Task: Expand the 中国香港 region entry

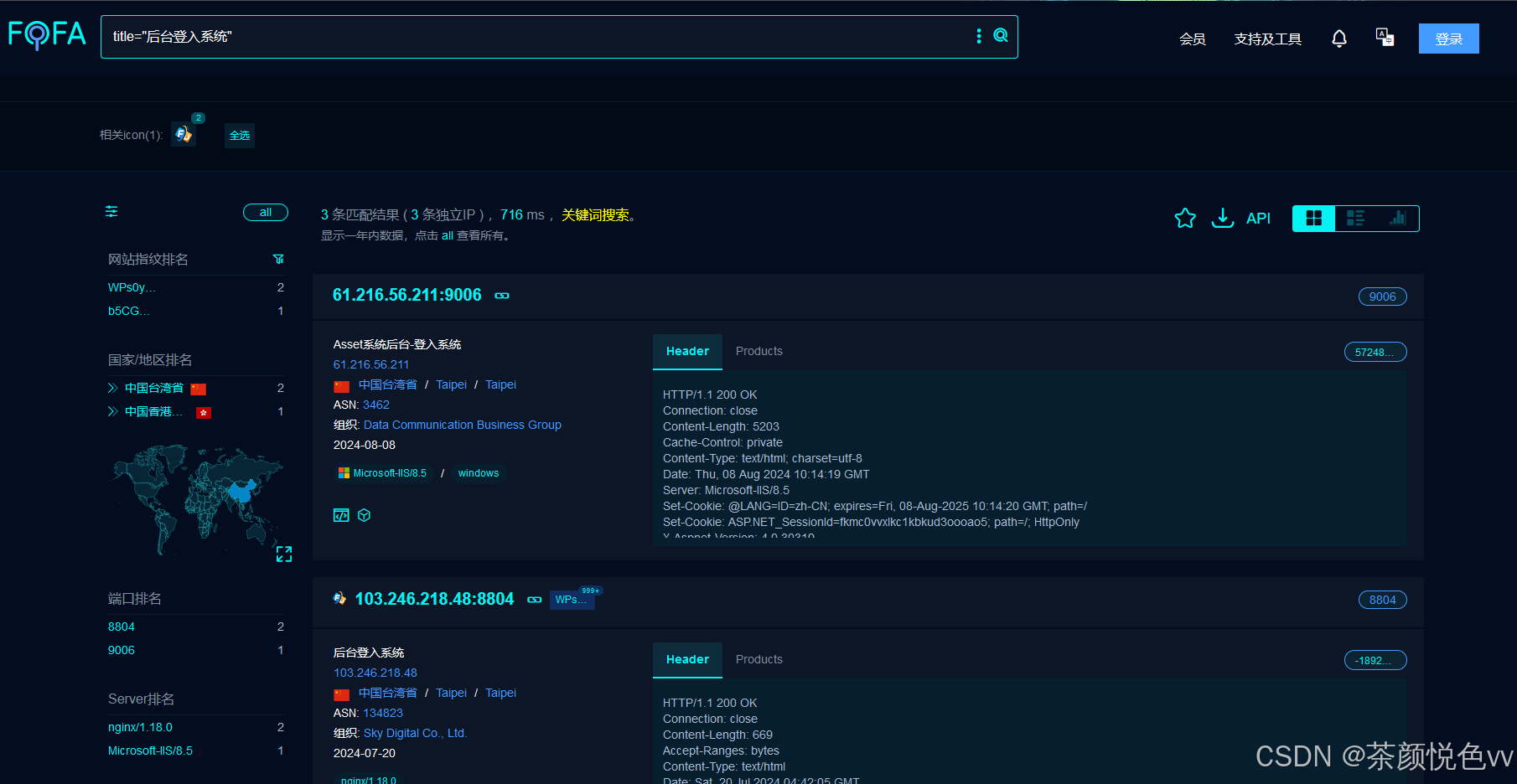Action: click(x=112, y=411)
